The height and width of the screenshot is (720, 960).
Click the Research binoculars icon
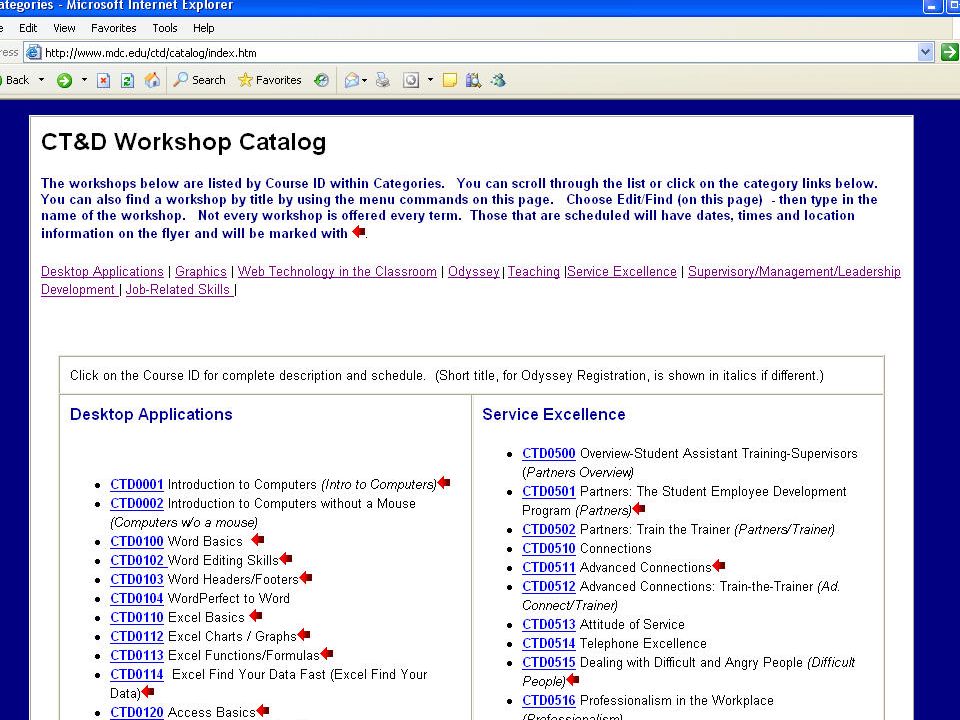[473, 80]
